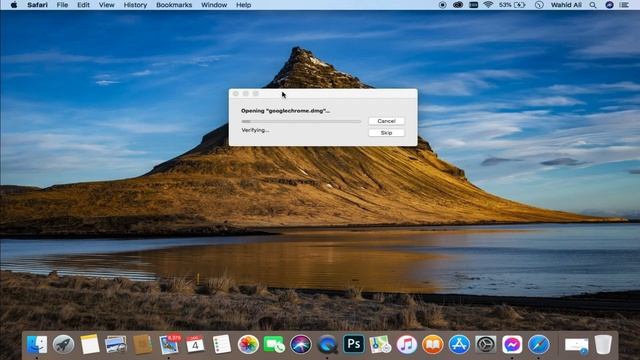
Task: Skip the disk image verification
Action: pyautogui.click(x=386, y=133)
